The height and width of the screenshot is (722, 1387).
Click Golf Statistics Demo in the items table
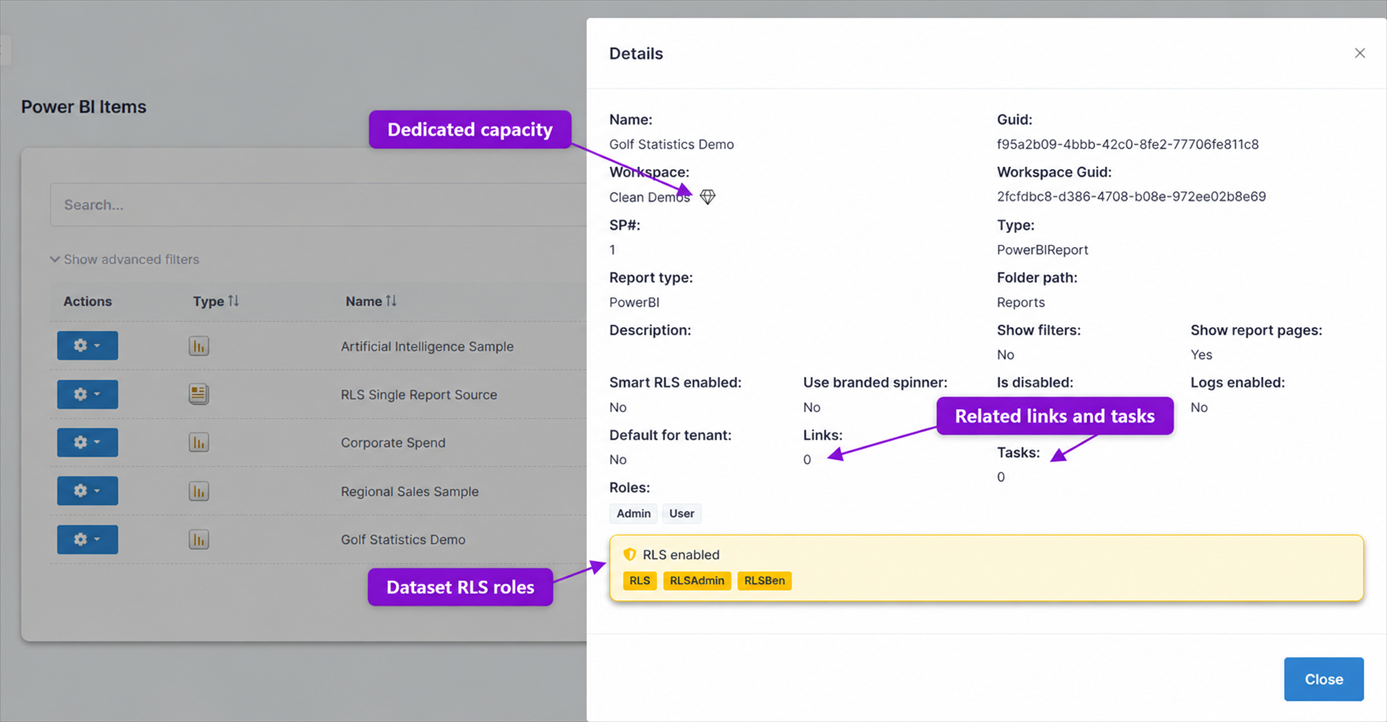(403, 539)
